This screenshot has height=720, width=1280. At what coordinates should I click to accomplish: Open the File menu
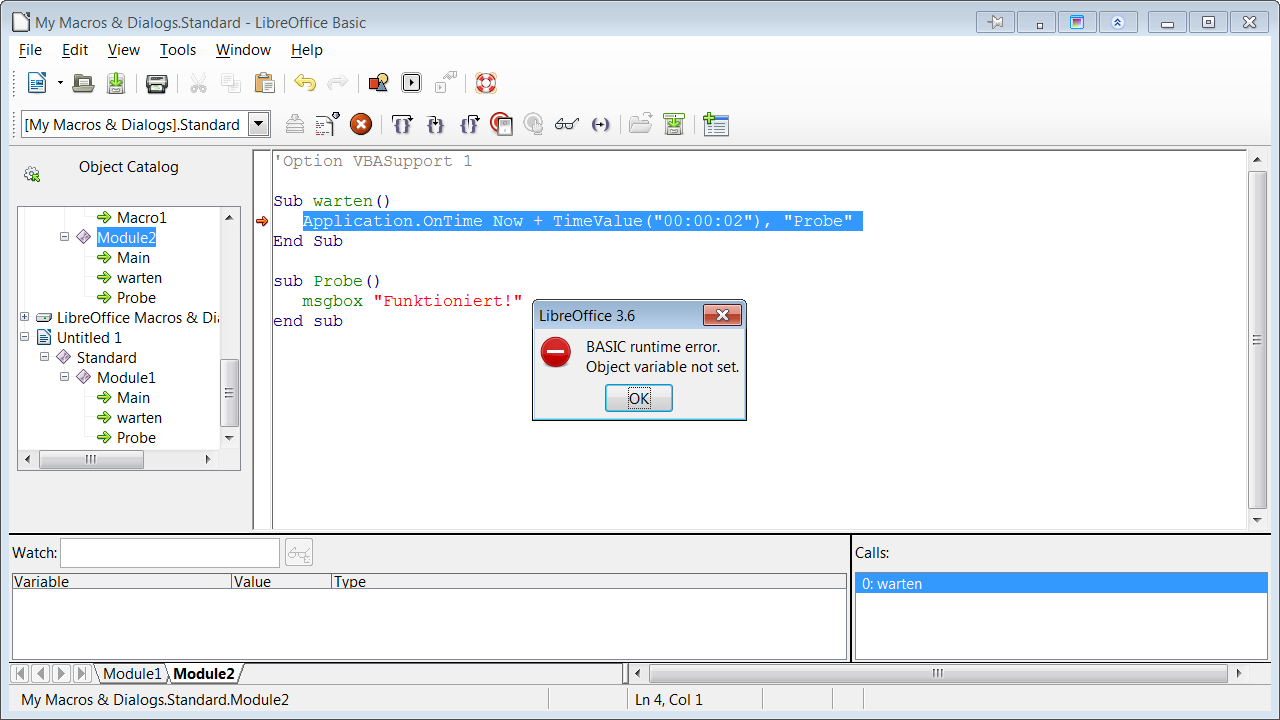coord(30,49)
